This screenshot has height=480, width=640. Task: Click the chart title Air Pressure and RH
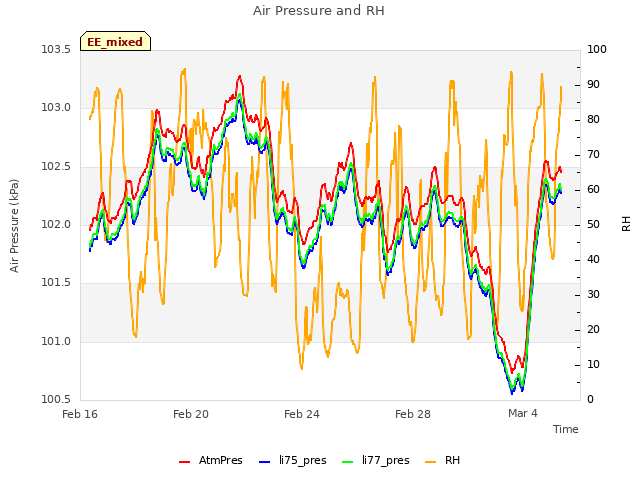click(319, 11)
